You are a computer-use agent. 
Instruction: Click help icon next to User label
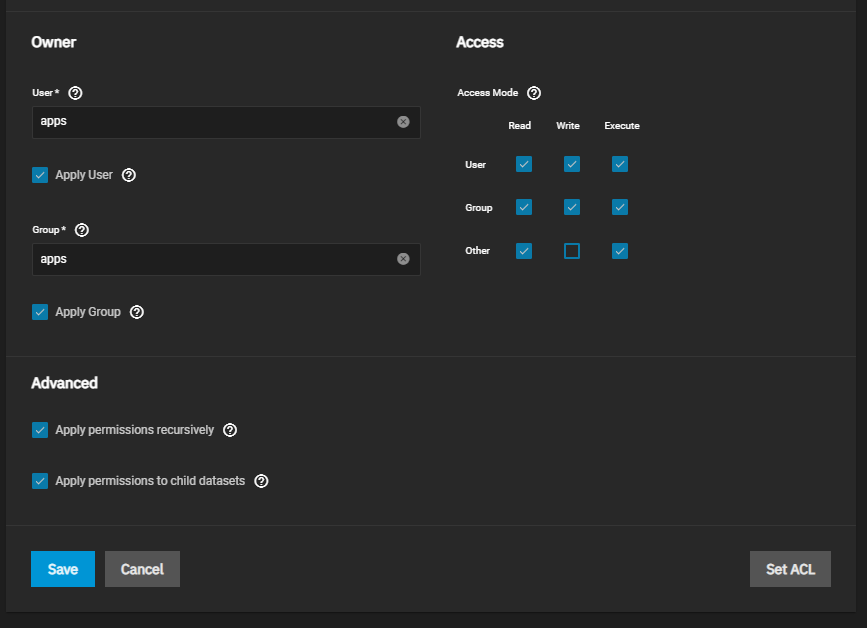(75, 93)
